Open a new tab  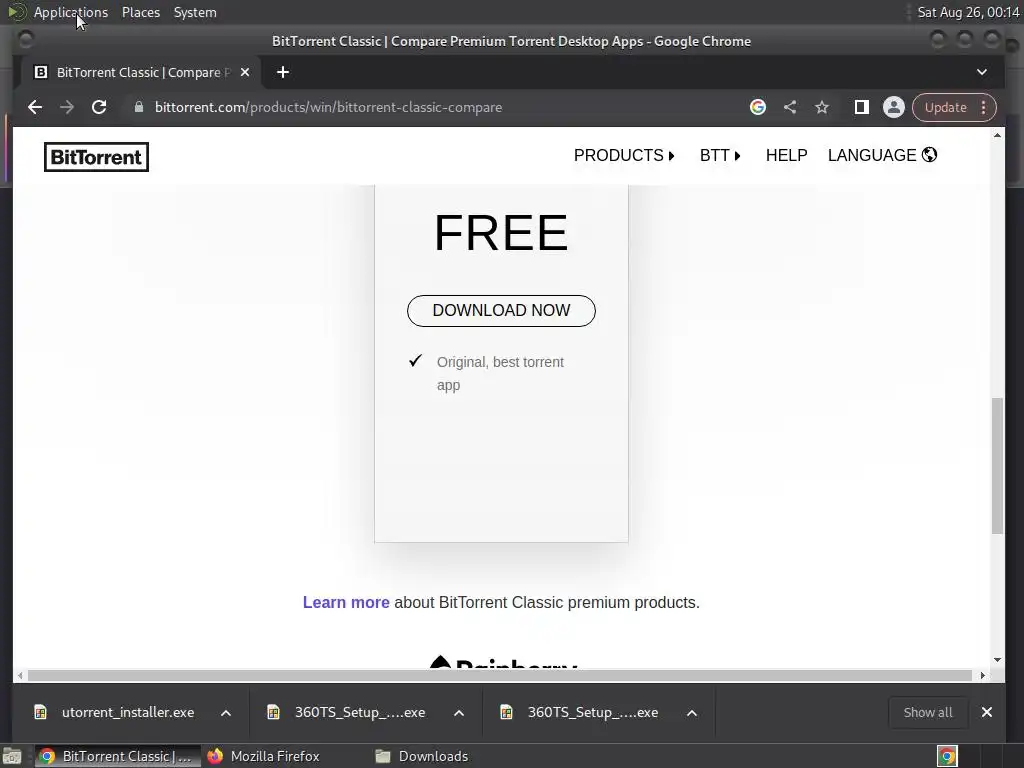(283, 72)
